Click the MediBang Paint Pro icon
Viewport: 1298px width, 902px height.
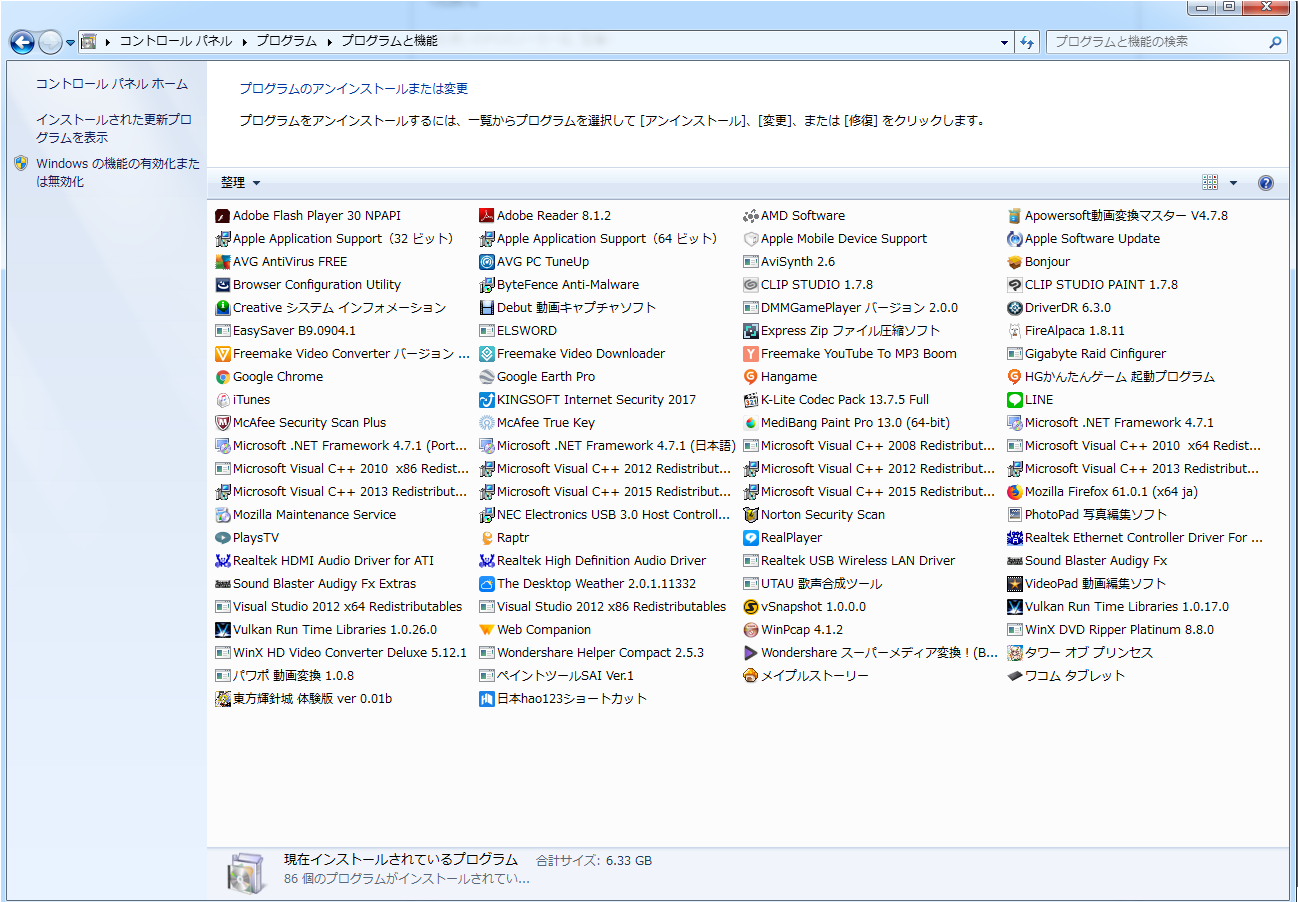click(x=752, y=423)
